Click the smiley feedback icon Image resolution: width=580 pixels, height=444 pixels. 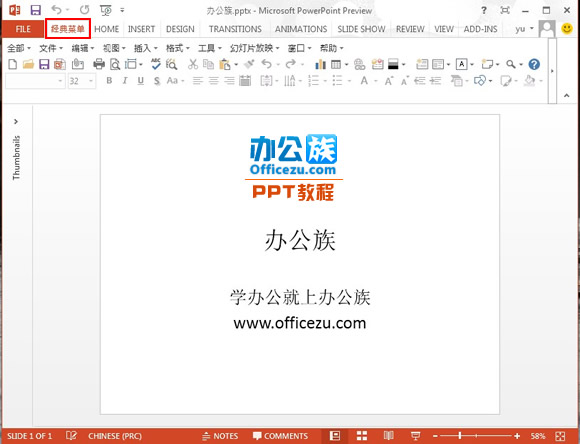(x=567, y=28)
